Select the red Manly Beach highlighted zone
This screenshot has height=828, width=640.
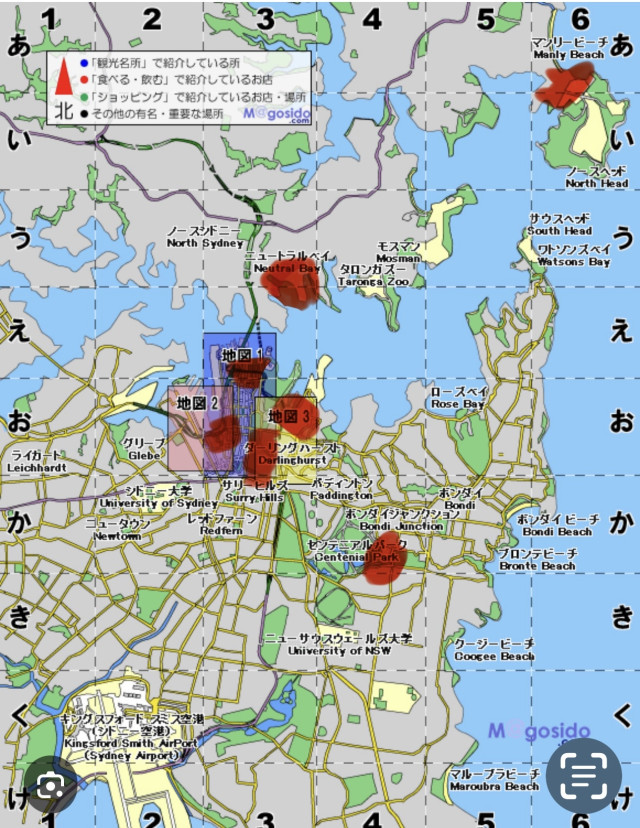pyautogui.click(x=564, y=83)
